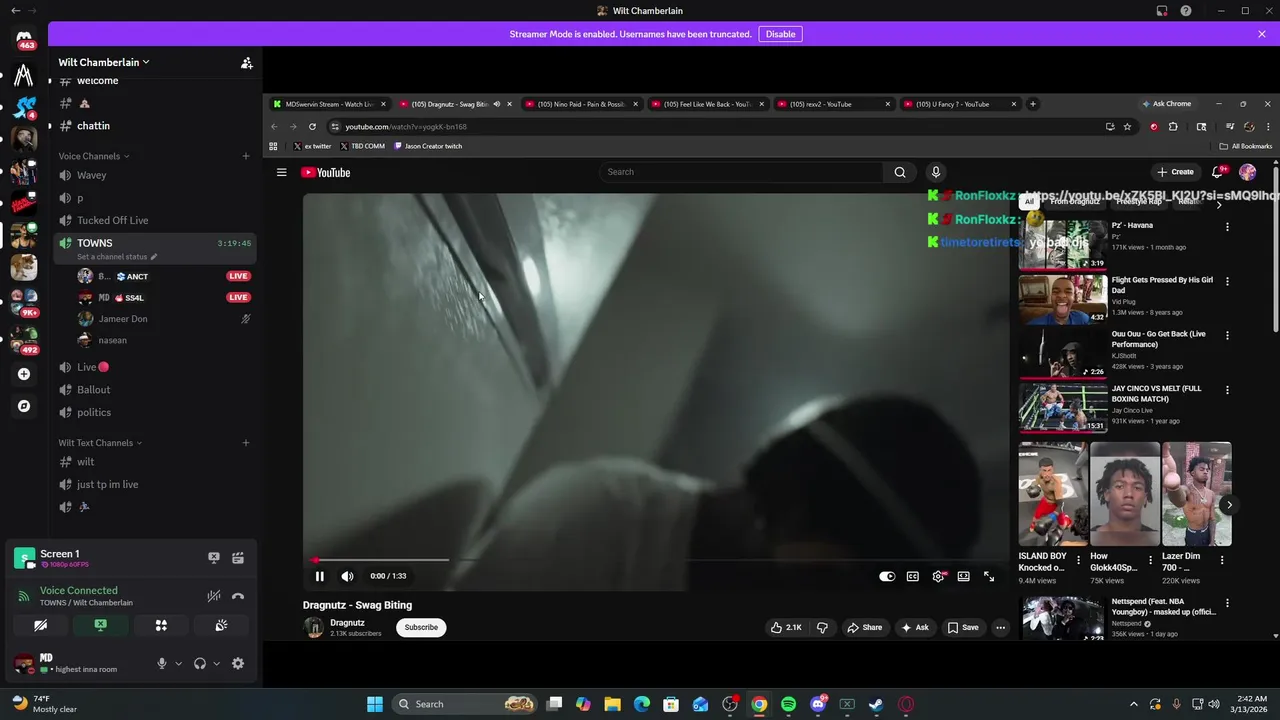Dislike the Swag Biting video
1280x720 pixels.
tap(822, 627)
